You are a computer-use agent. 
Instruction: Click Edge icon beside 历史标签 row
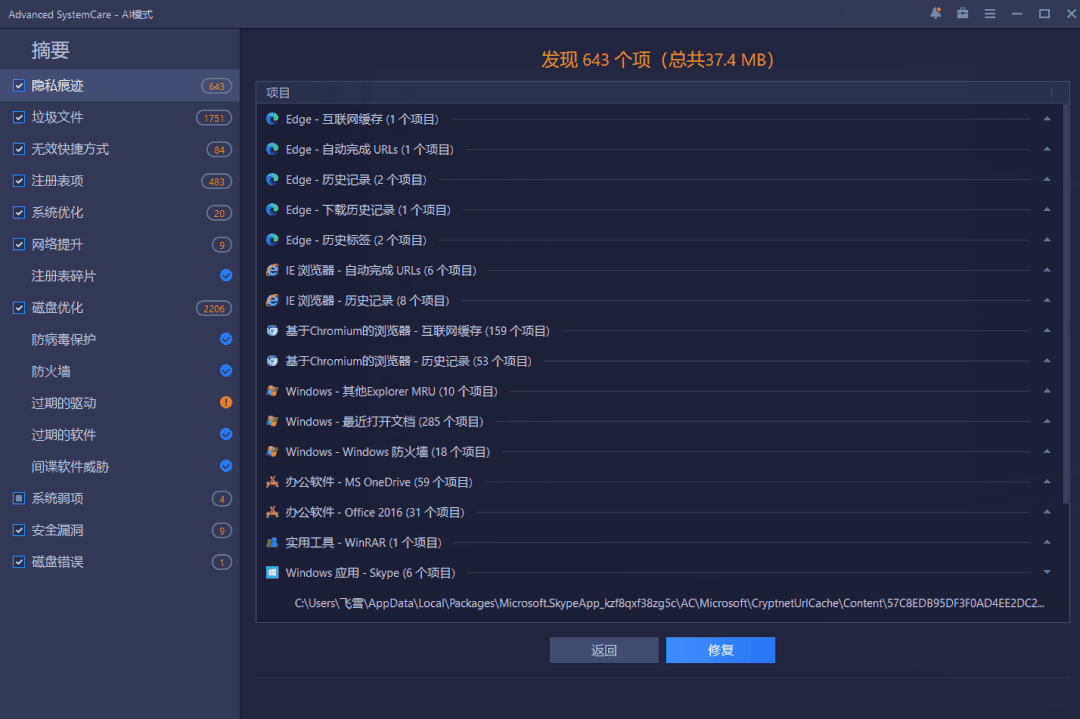[x=273, y=240]
